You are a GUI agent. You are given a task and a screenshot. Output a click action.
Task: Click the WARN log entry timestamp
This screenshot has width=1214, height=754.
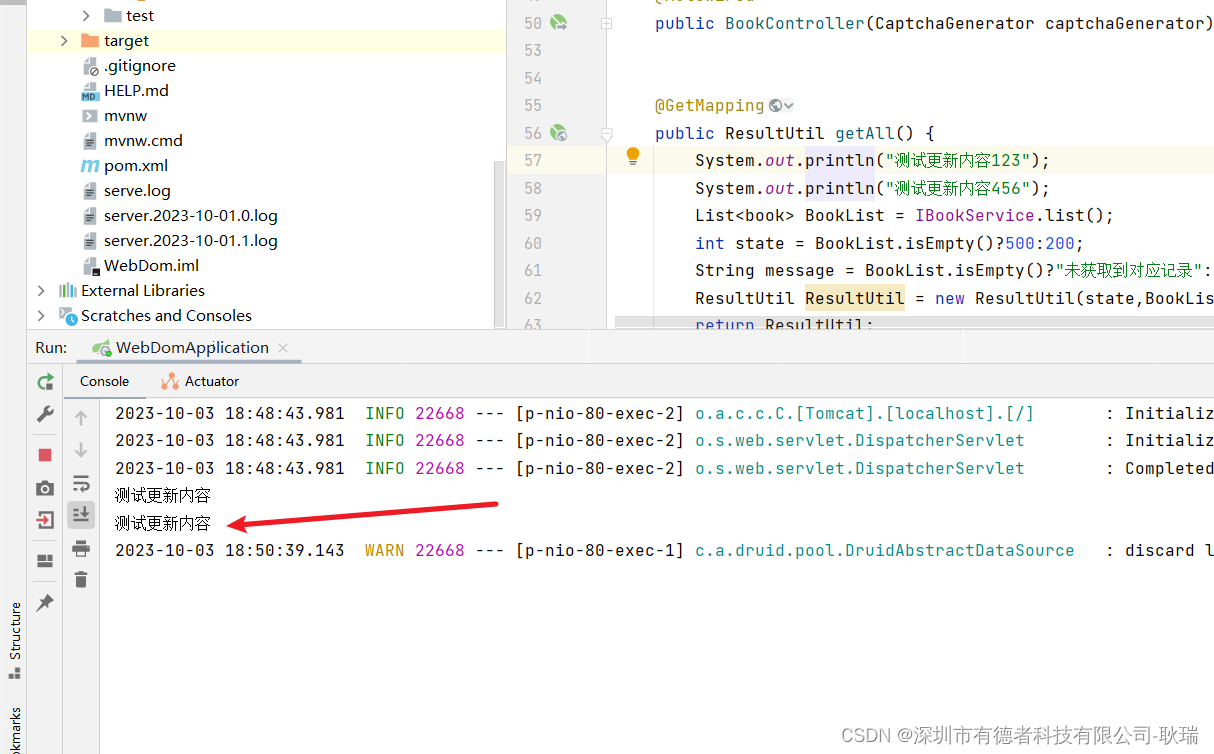coord(229,550)
